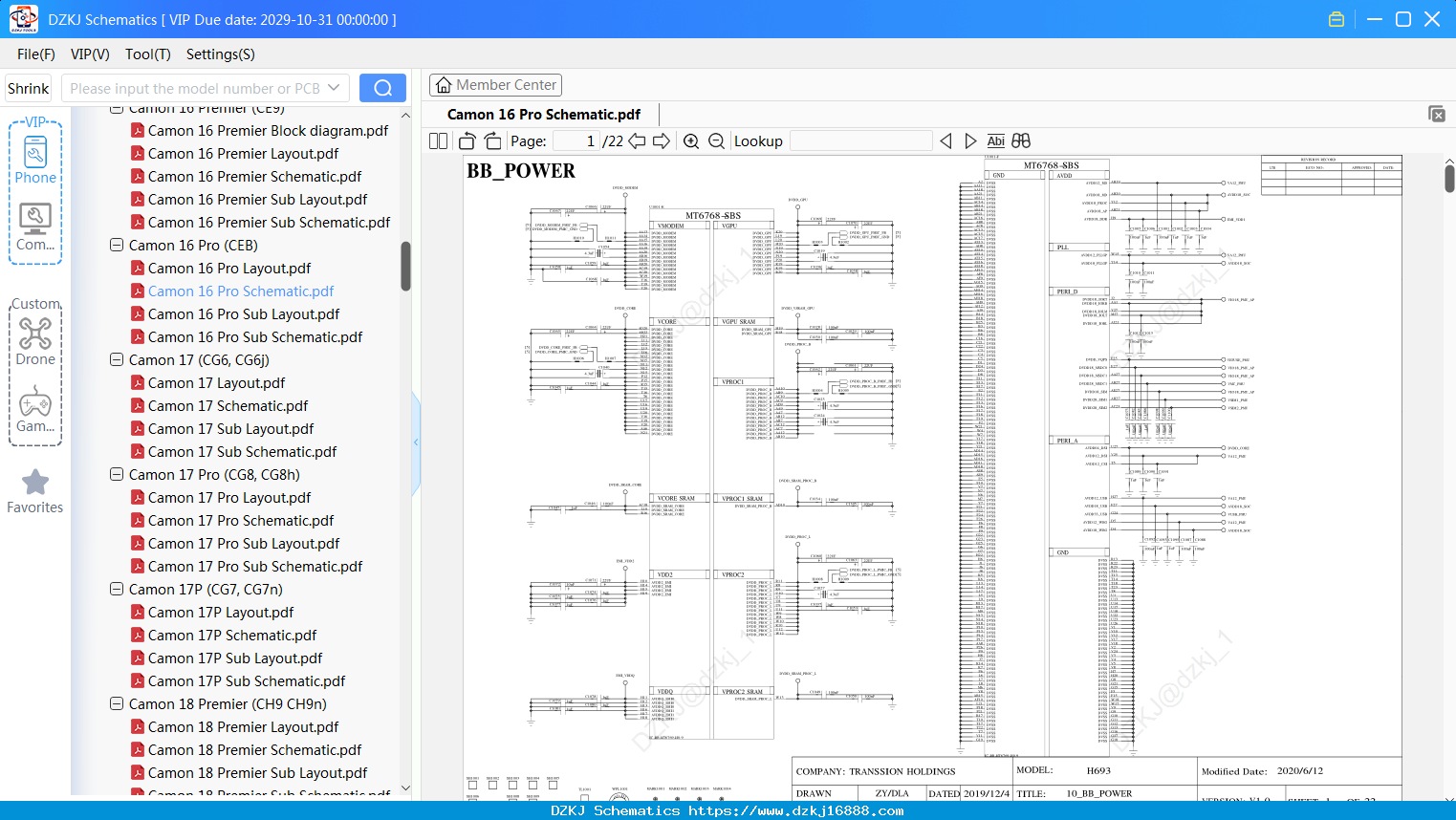
Task: Open the model number dropdown arrow
Action: tap(334, 88)
